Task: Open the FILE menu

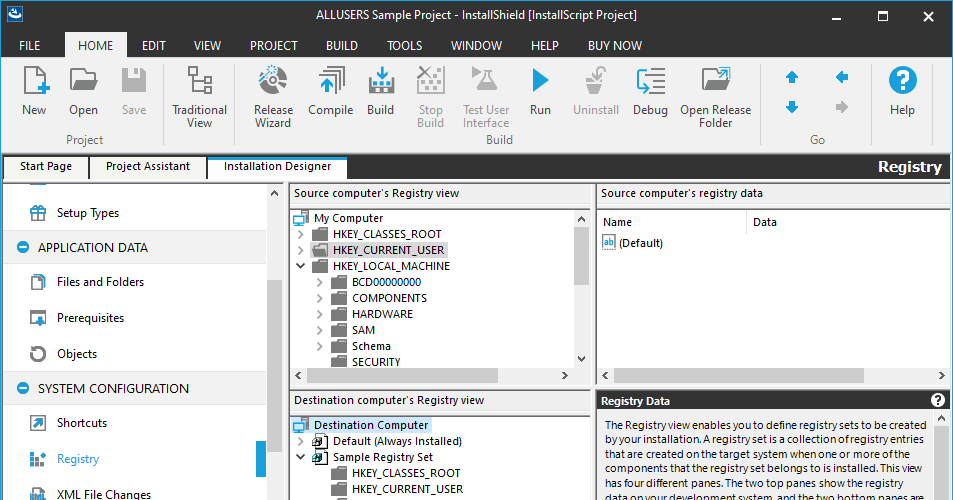Action: coord(29,46)
